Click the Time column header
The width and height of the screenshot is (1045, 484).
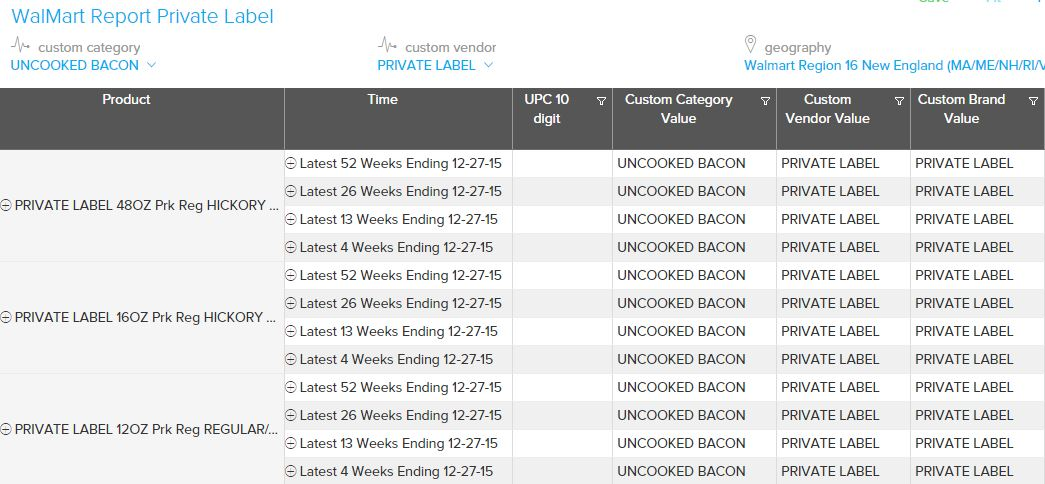tap(382, 100)
